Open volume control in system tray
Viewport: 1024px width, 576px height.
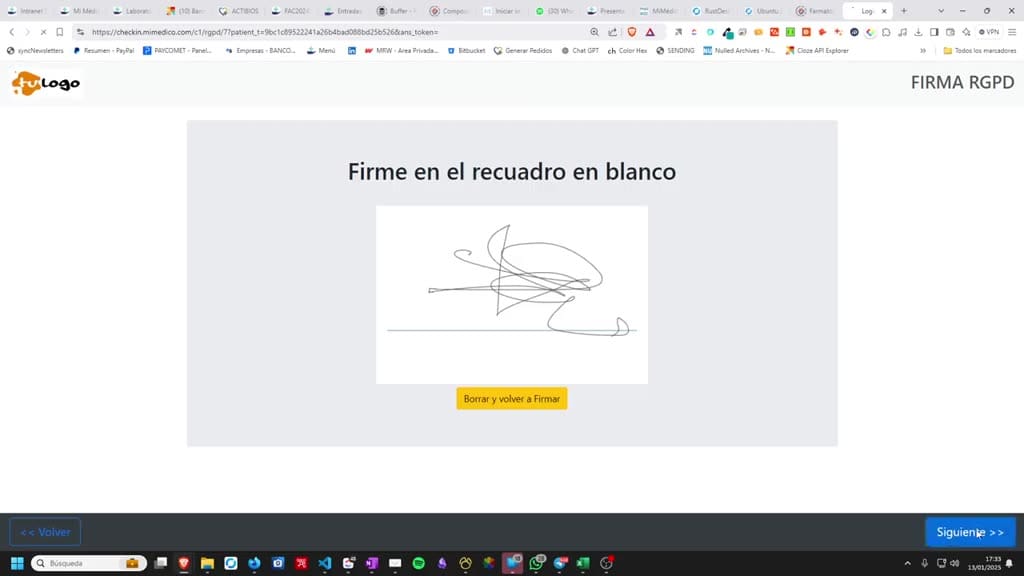click(955, 563)
